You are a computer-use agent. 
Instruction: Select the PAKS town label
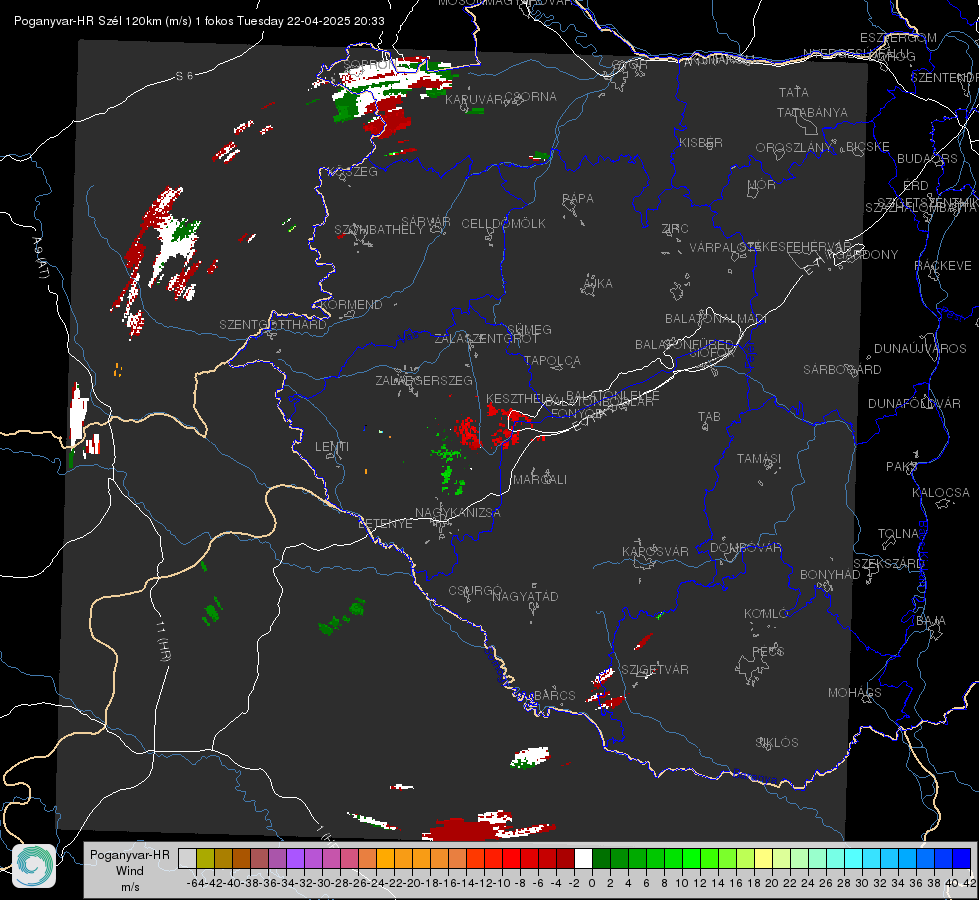coord(902,467)
